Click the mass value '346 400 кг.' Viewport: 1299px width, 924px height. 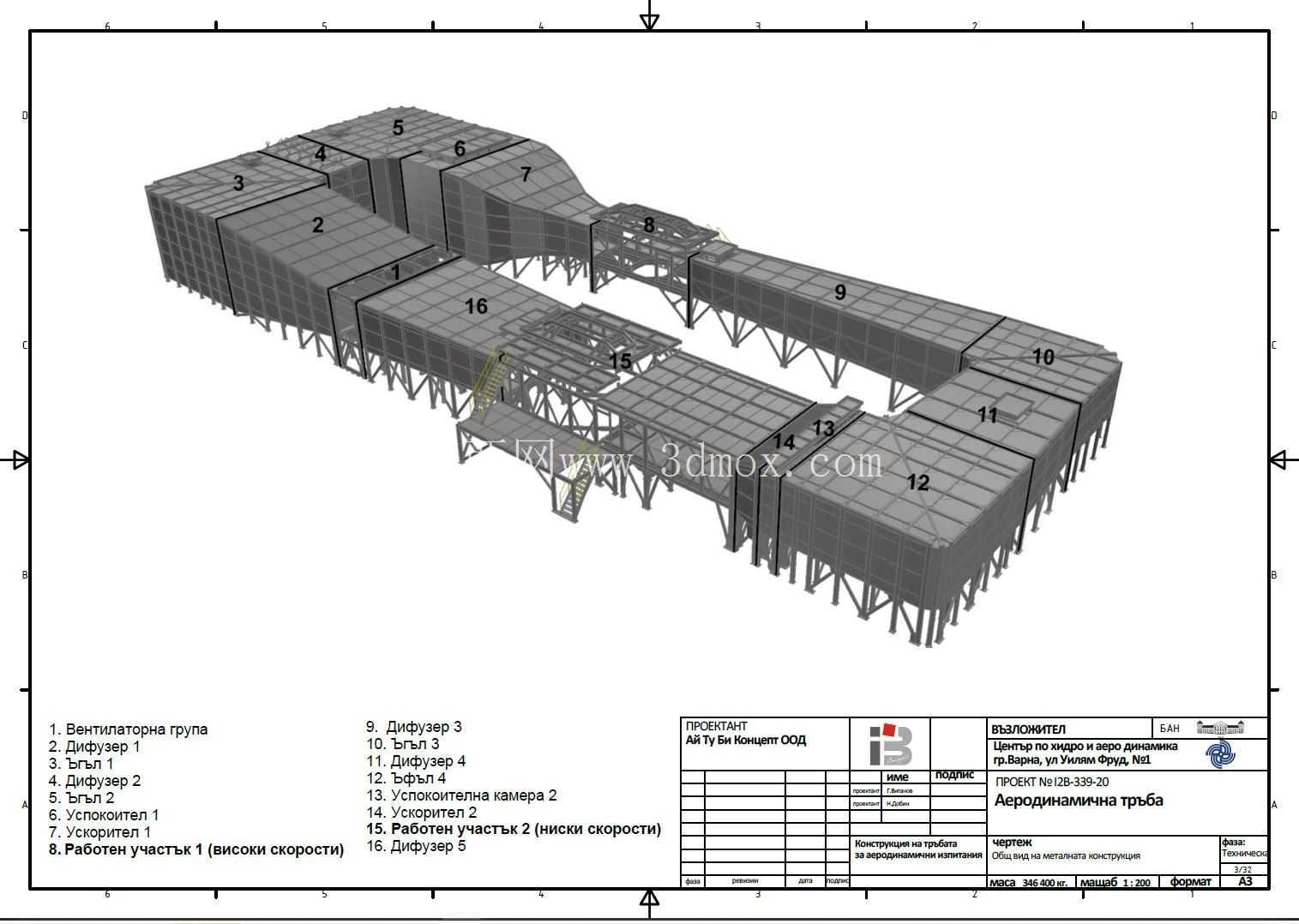pos(1045,882)
